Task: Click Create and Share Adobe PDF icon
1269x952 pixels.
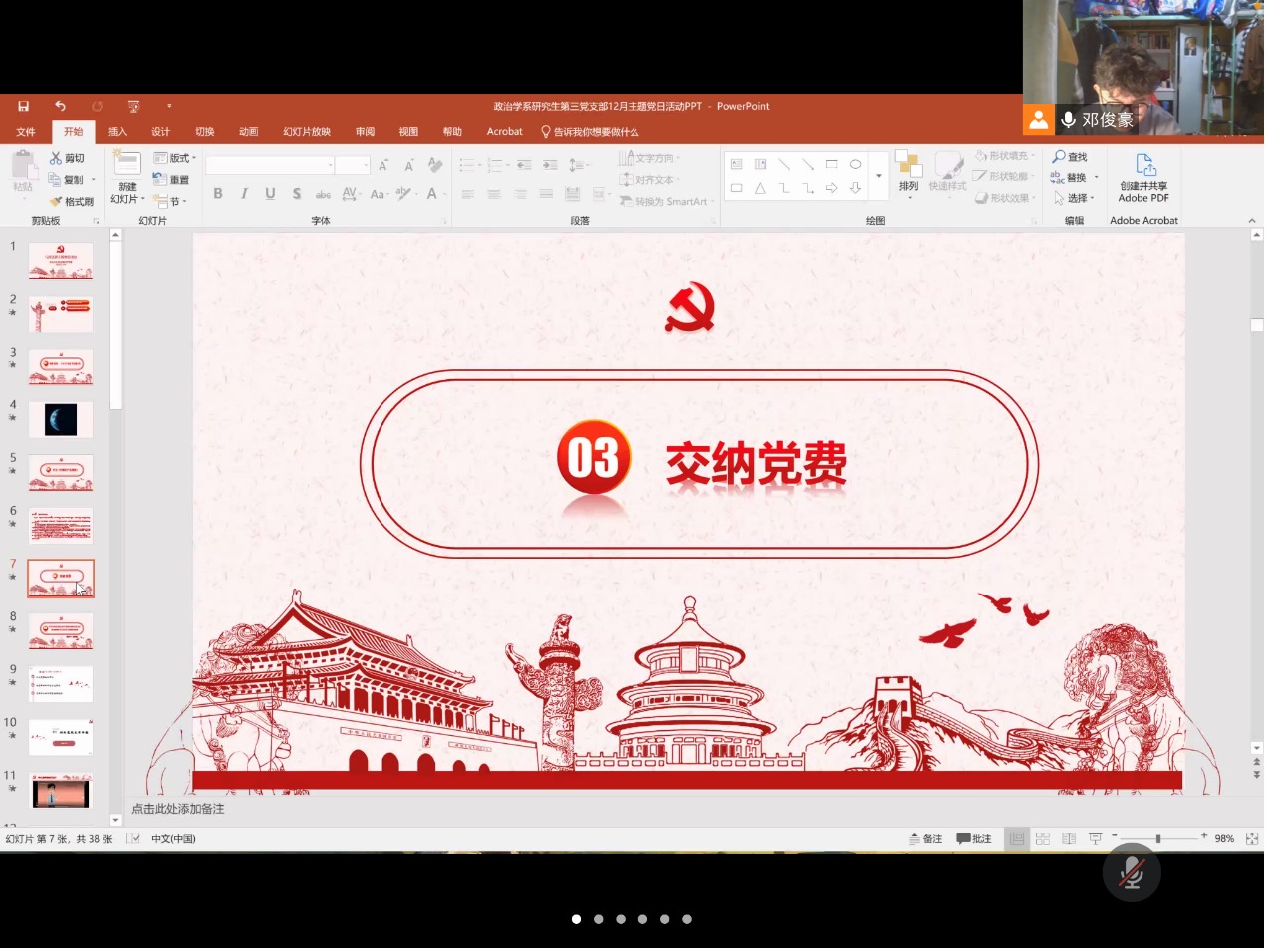Action: [x=1143, y=166]
